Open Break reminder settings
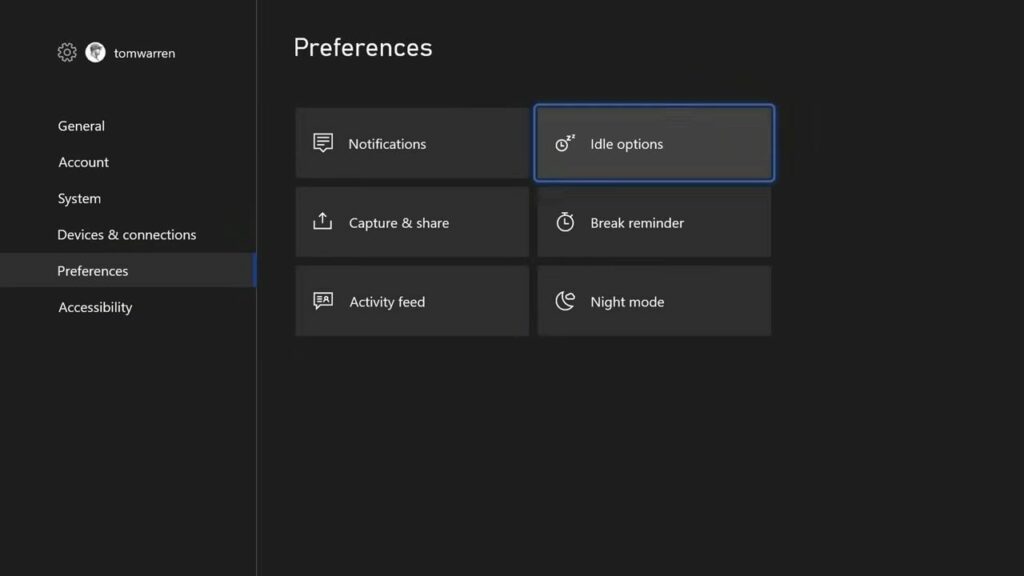The width and height of the screenshot is (1024, 576). (654, 222)
